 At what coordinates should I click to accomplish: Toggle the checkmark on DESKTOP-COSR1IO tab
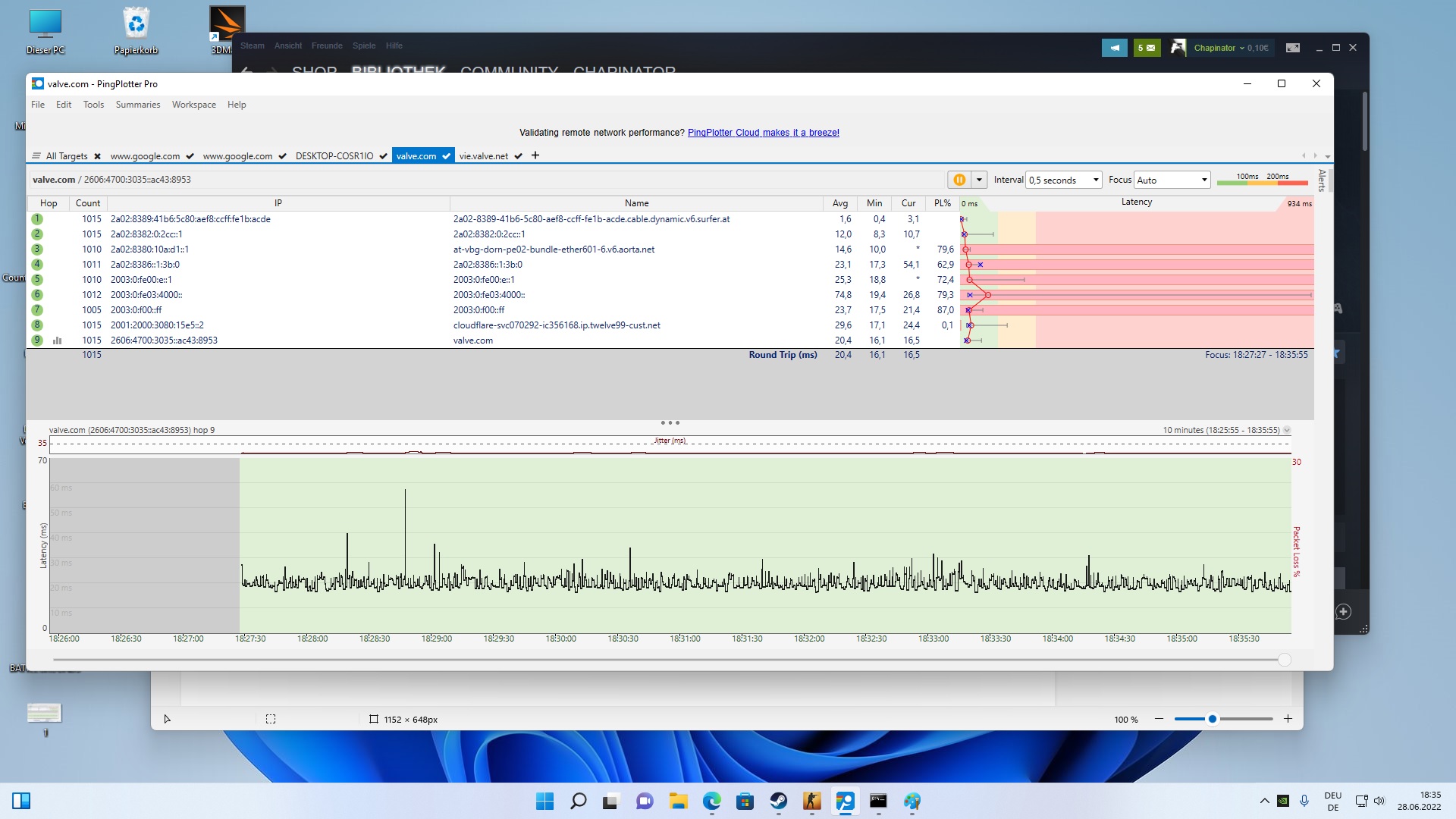coord(383,156)
